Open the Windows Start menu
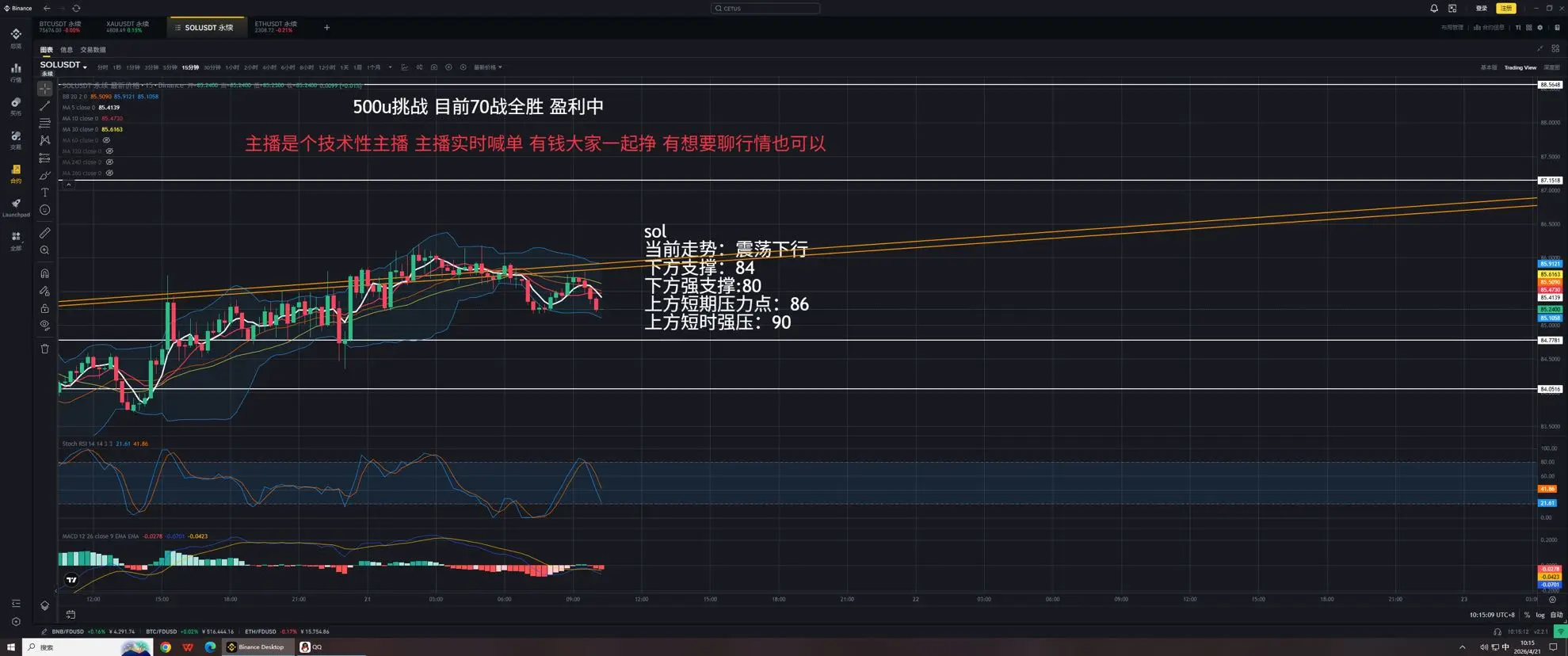 pos(11,647)
